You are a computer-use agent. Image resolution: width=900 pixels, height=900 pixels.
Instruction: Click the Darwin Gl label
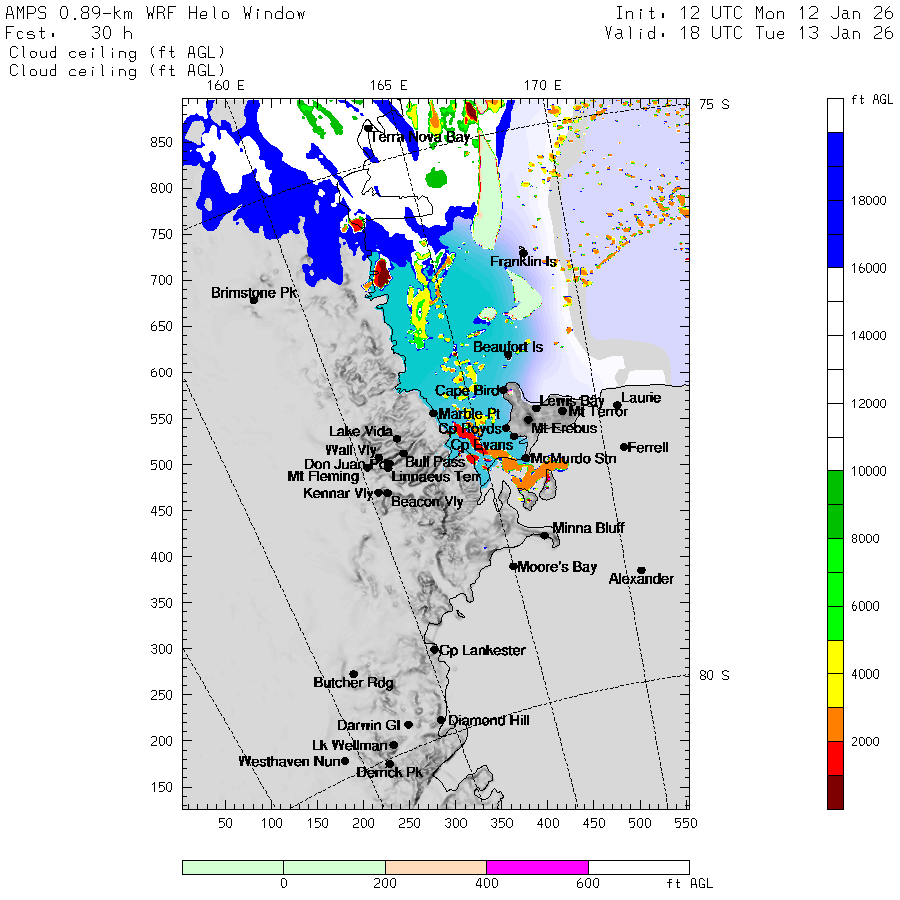click(x=368, y=725)
